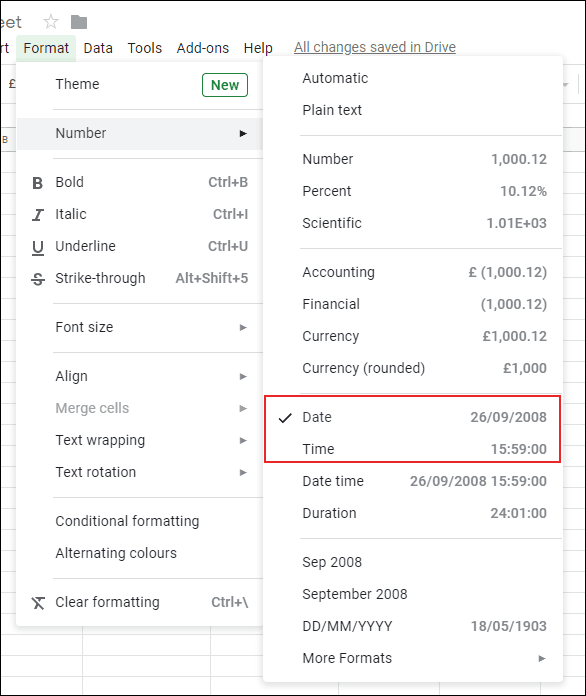This screenshot has width=586, height=696.
Task: Expand the Text rotation submenu arrow
Action: 243,472
